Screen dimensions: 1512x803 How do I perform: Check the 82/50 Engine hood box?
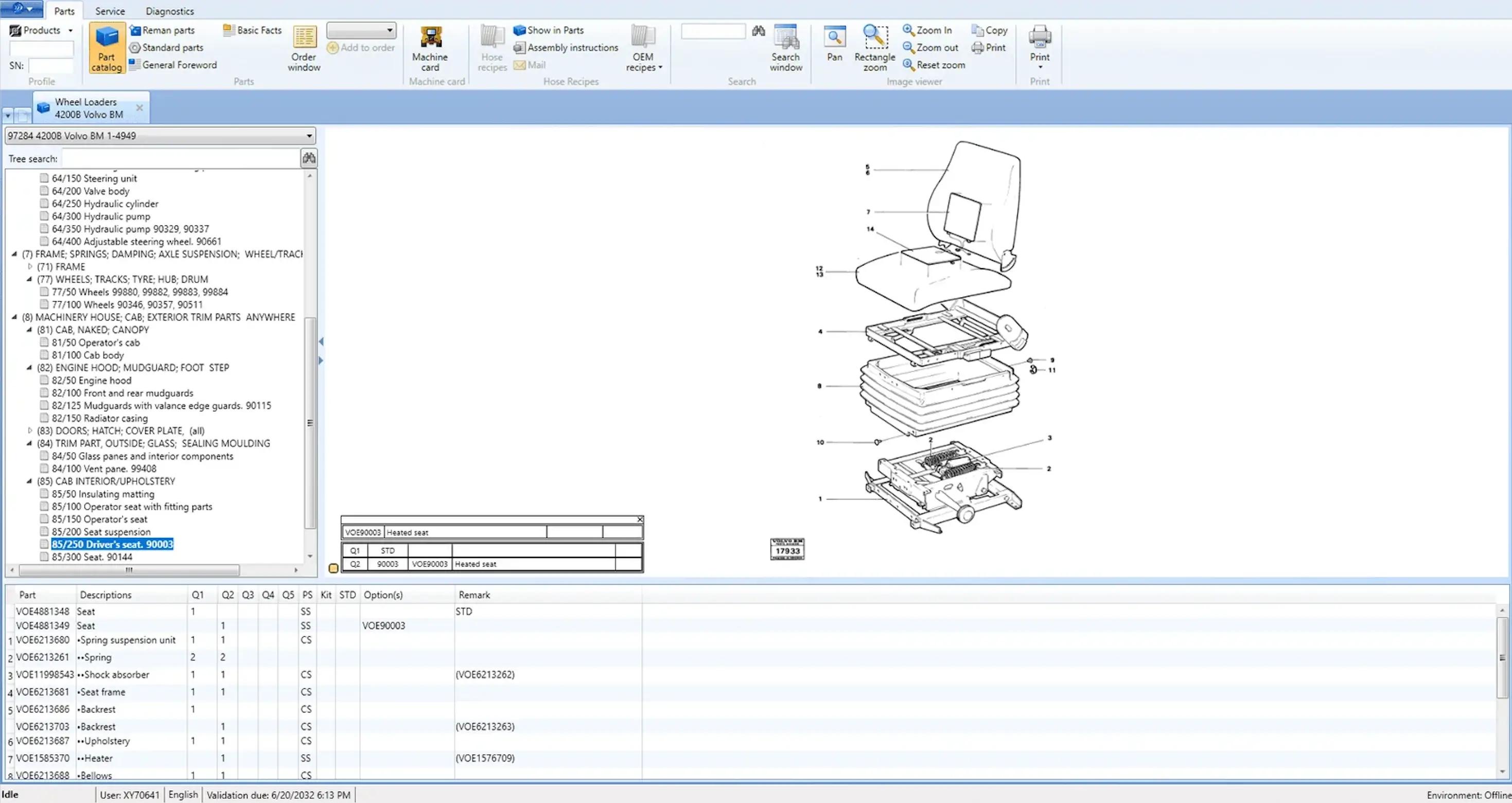pyautogui.click(x=44, y=380)
